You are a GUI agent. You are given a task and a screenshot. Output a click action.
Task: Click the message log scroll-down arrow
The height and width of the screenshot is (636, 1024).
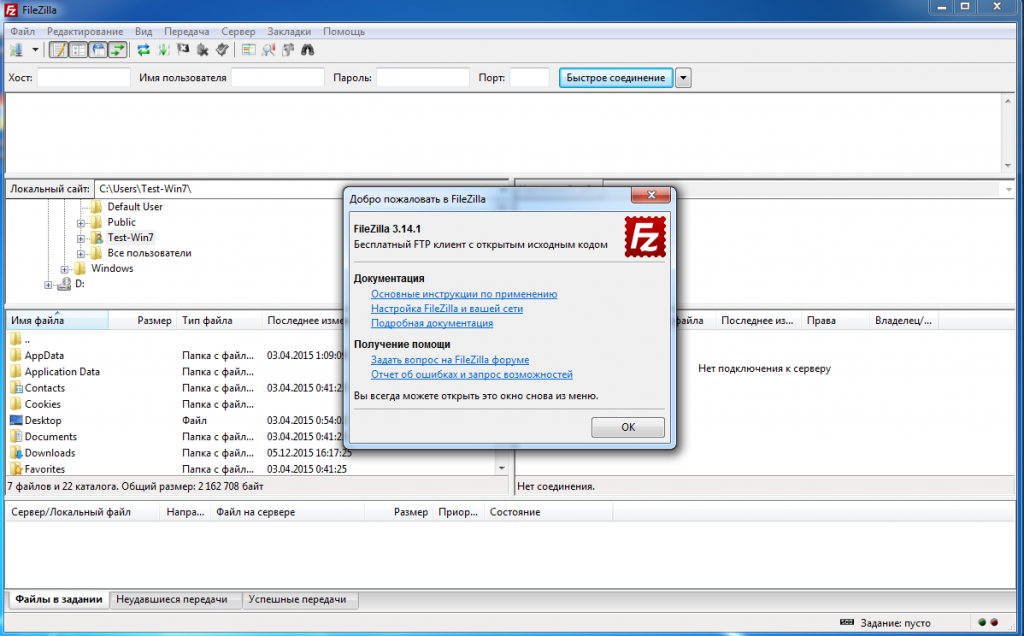click(x=1008, y=165)
